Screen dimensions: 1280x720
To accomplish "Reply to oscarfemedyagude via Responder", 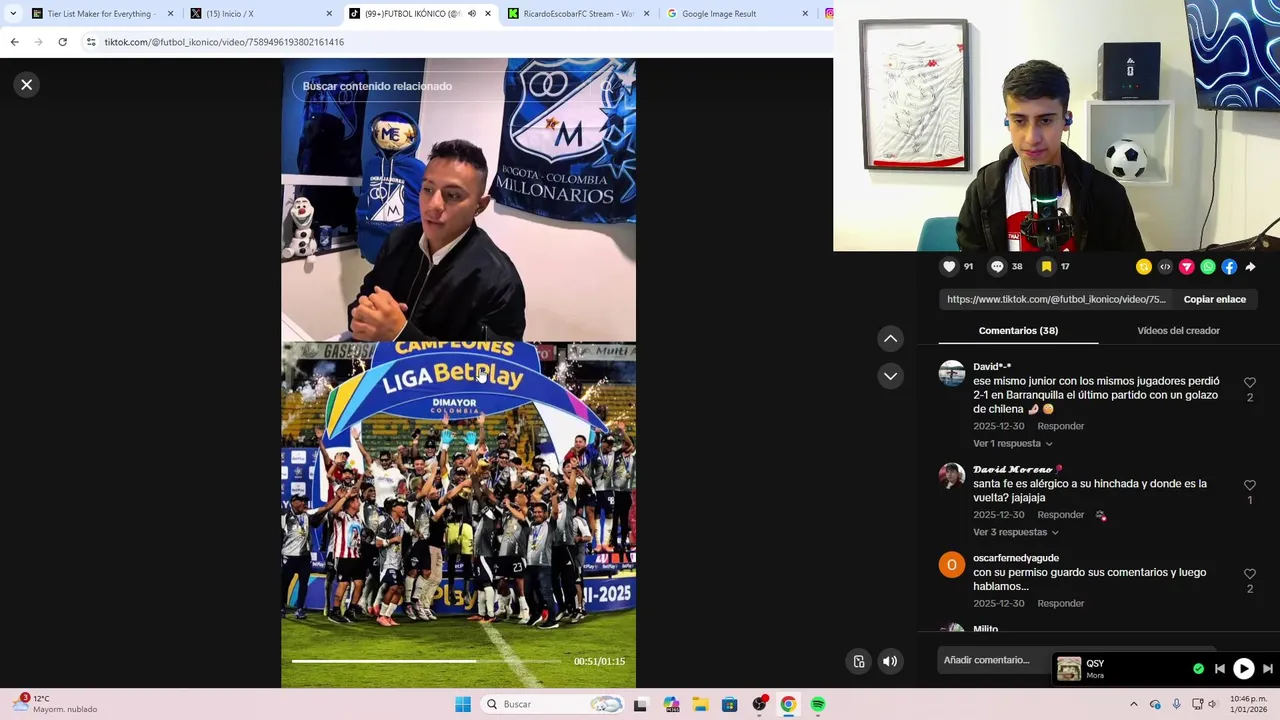I will click(x=1060, y=604).
